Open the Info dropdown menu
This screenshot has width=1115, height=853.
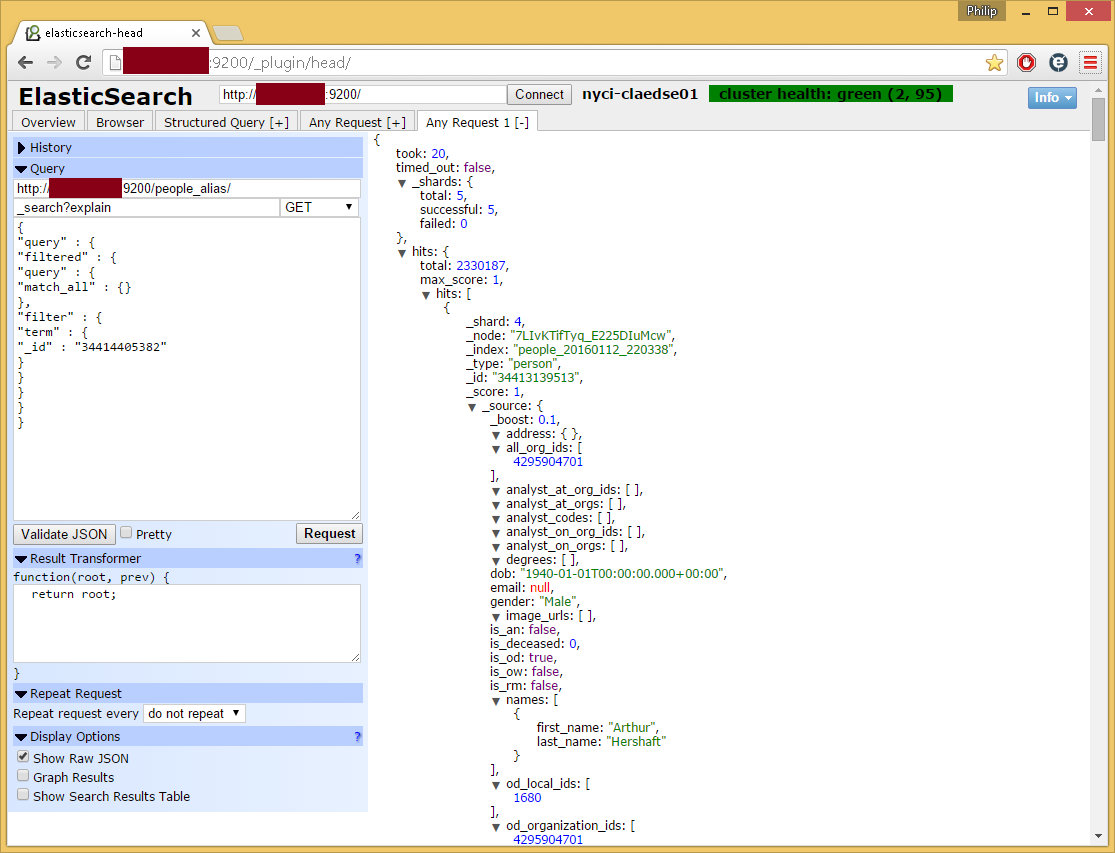click(x=1052, y=97)
